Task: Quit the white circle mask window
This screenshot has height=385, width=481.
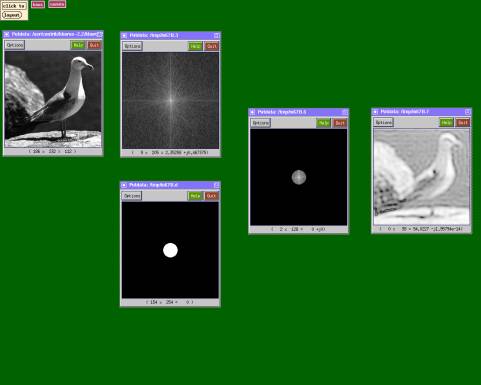Action: pyautogui.click(x=211, y=196)
